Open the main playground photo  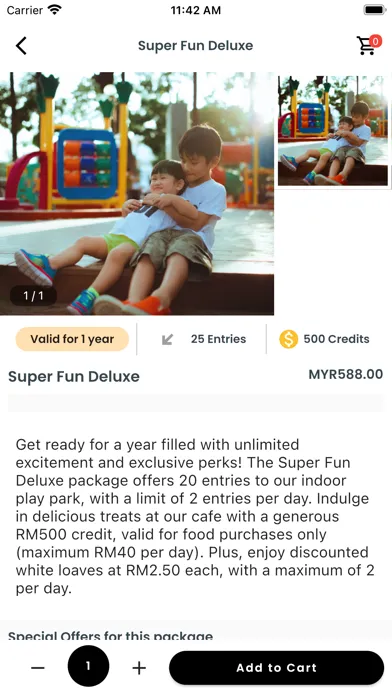point(137,194)
